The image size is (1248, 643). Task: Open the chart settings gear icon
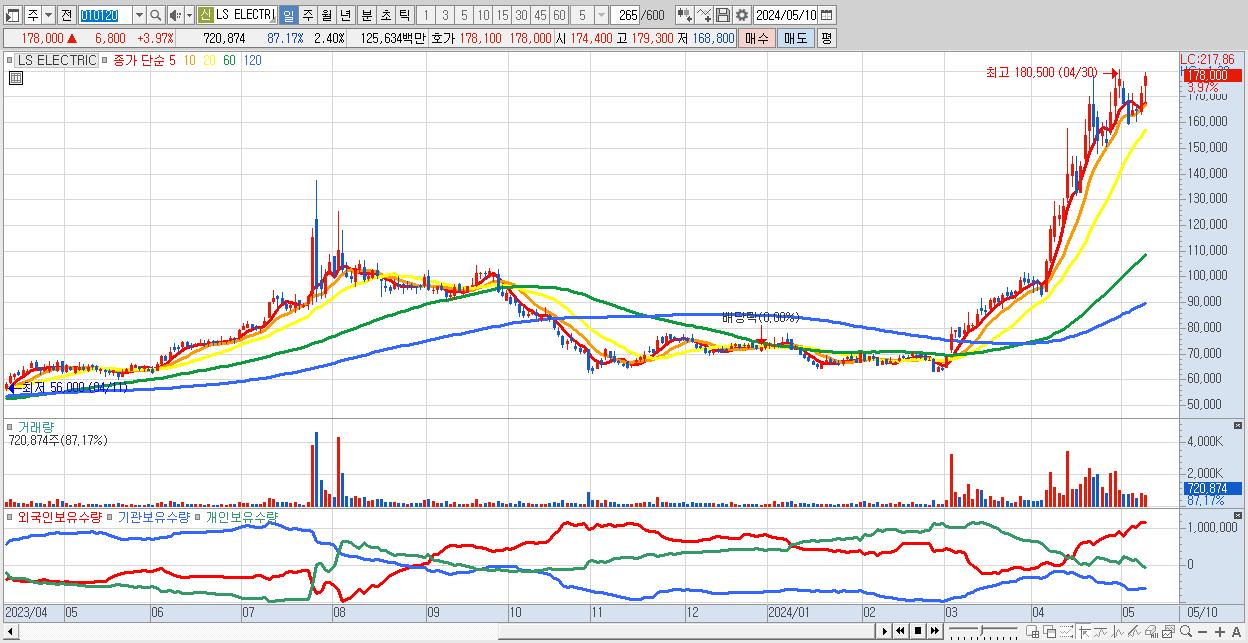pyautogui.click(x=741, y=15)
